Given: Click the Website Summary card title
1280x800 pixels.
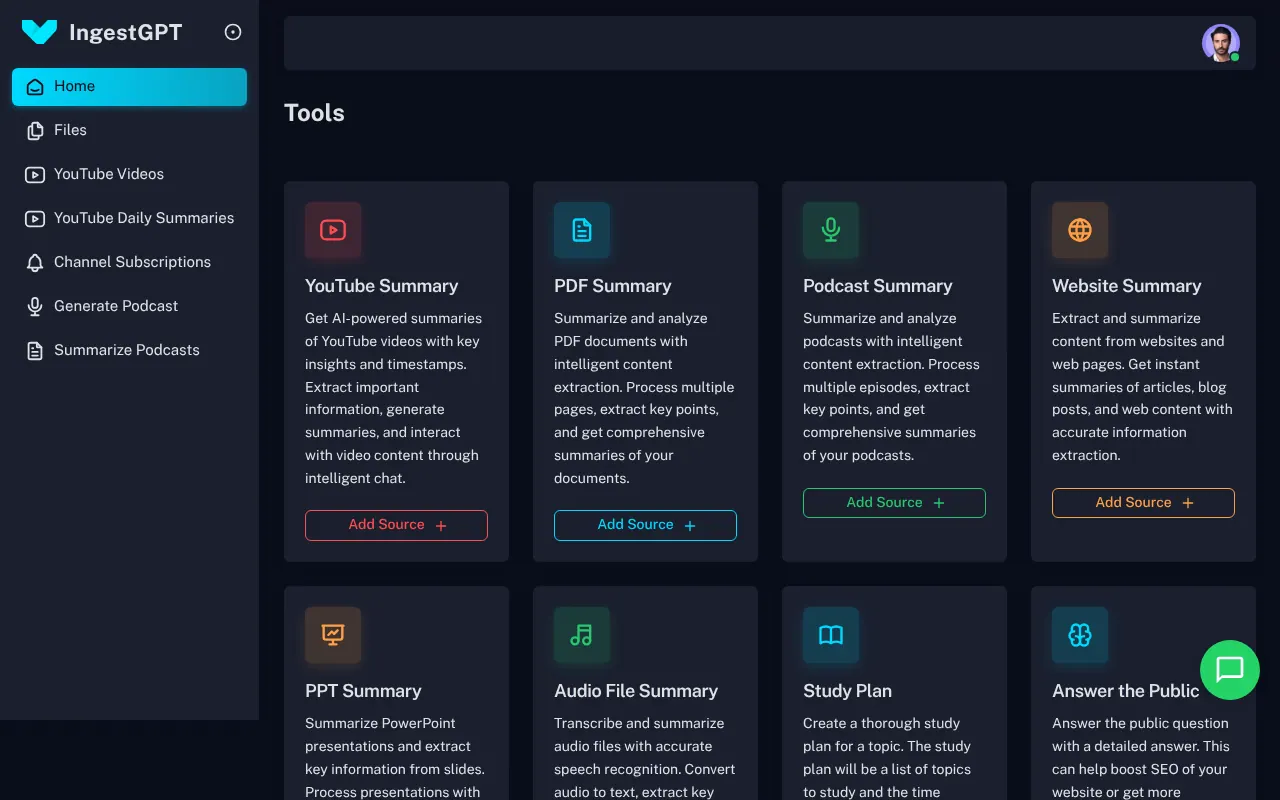Looking at the screenshot, I should pos(1126,286).
